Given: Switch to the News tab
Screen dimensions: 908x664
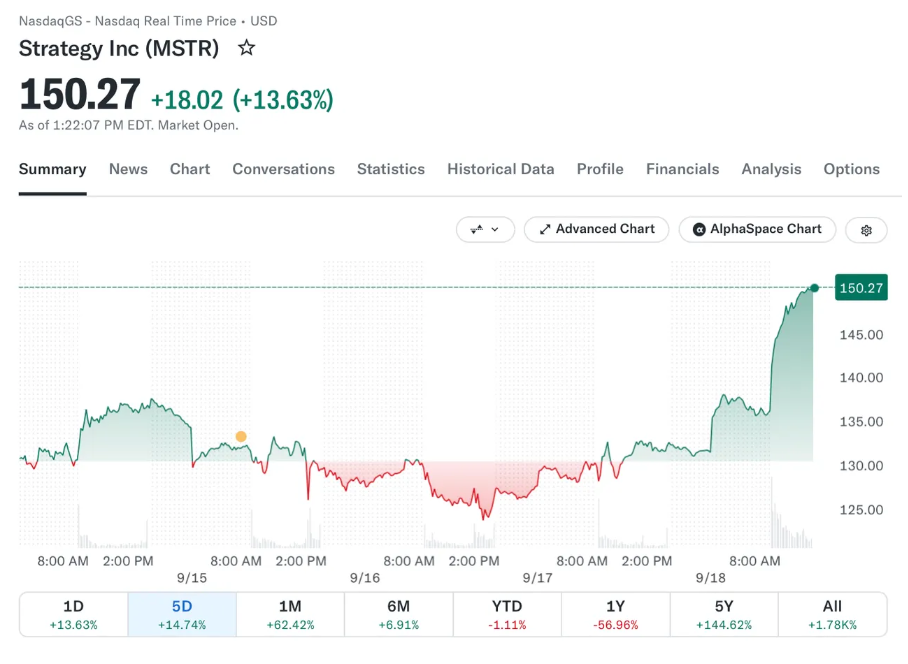Looking at the screenshot, I should tap(129, 169).
